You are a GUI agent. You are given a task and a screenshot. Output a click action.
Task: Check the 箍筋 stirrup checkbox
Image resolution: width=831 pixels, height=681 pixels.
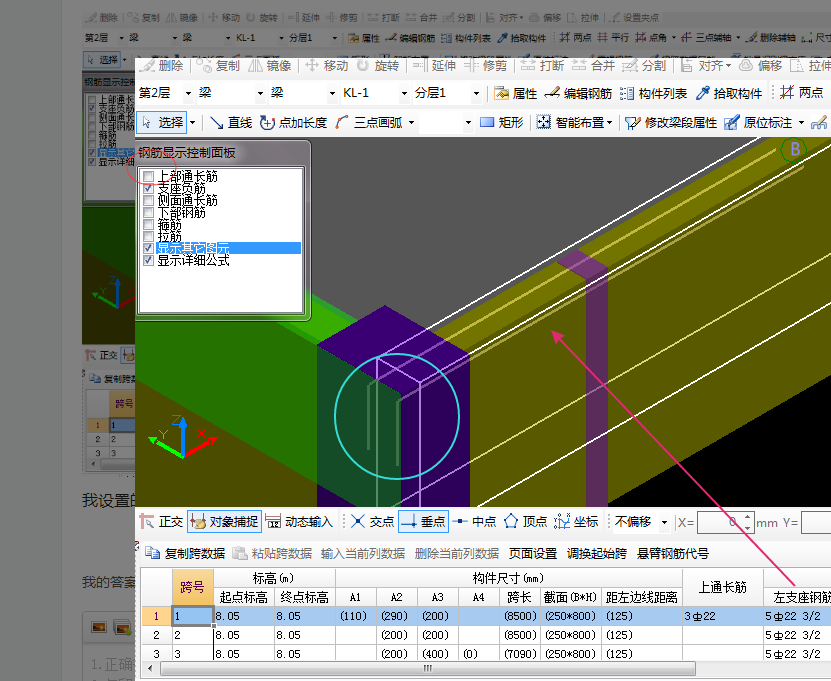[148, 225]
